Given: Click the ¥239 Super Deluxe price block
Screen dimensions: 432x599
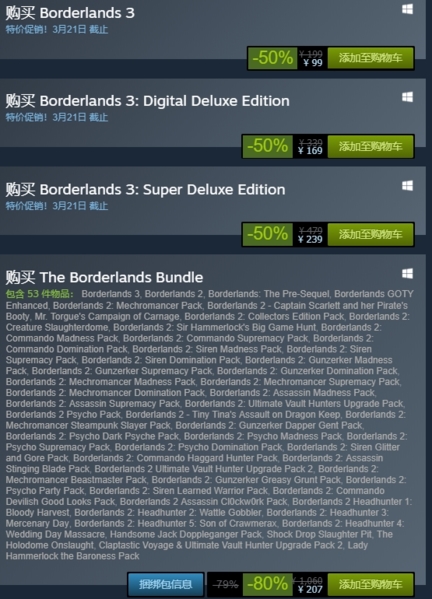Looking at the screenshot, I should [310, 234].
